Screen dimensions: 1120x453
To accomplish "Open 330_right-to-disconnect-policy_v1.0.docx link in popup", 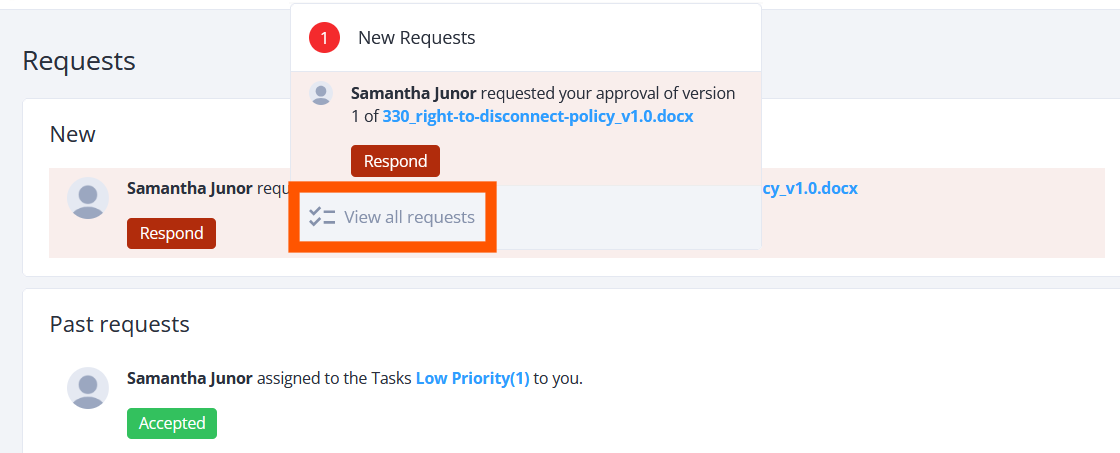I will [x=538, y=116].
